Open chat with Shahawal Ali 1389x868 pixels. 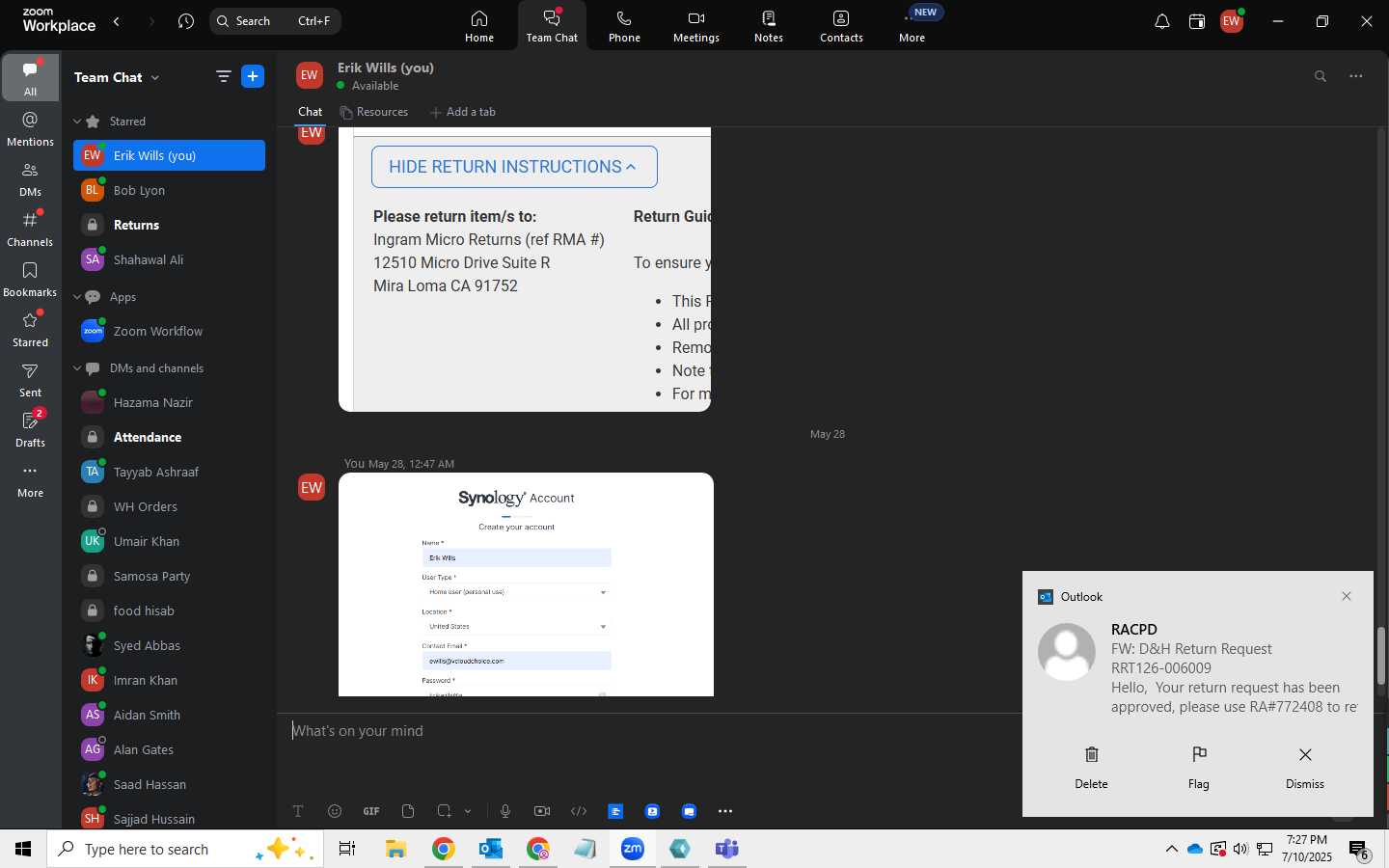pyautogui.click(x=169, y=259)
